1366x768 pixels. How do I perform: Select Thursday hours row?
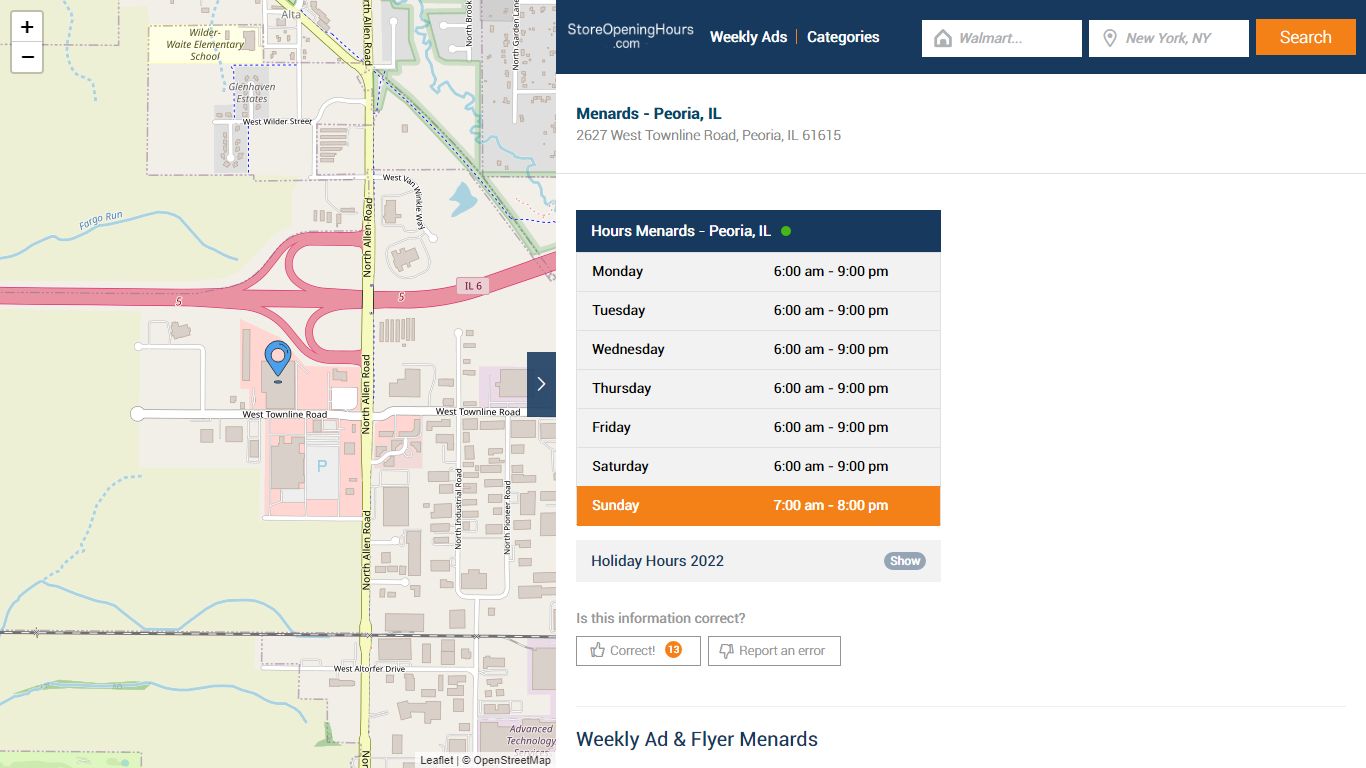[758, 388]
